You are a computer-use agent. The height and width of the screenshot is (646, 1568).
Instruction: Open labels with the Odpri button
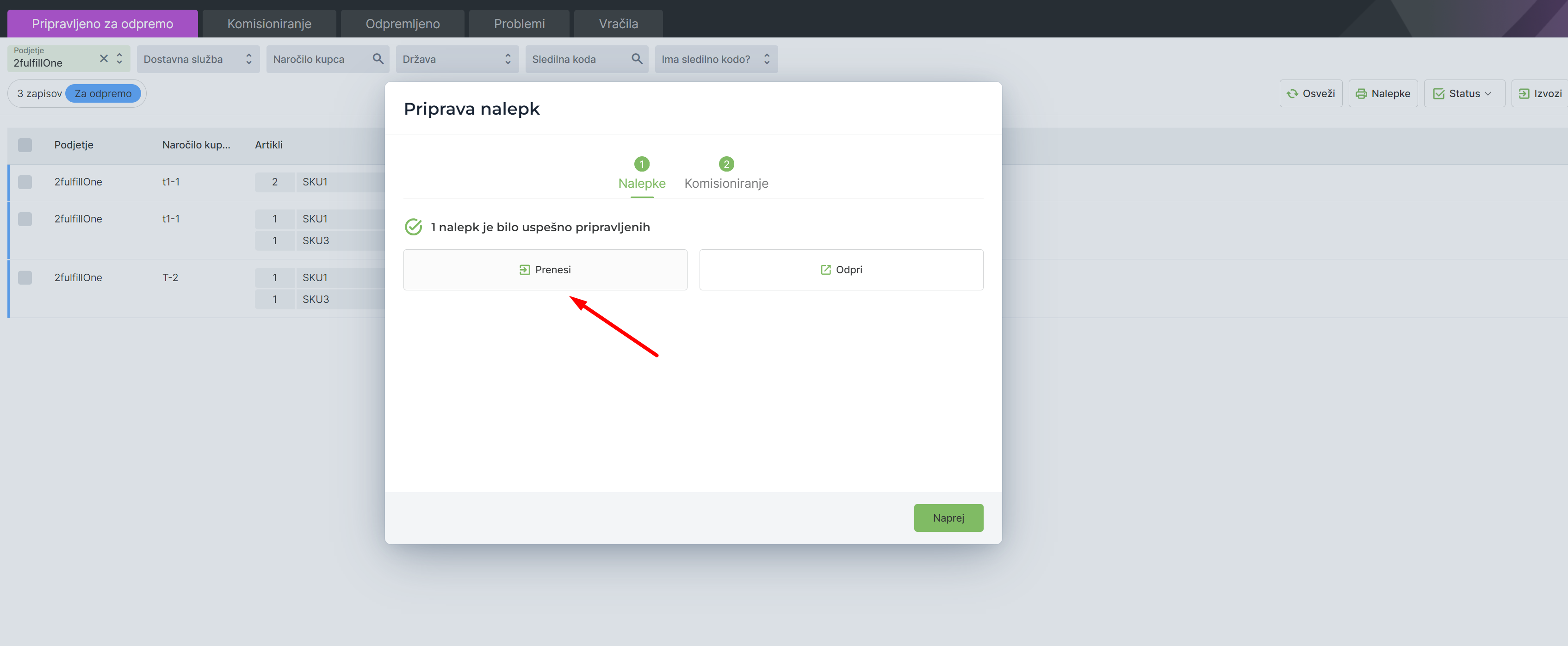click(841, 270)
